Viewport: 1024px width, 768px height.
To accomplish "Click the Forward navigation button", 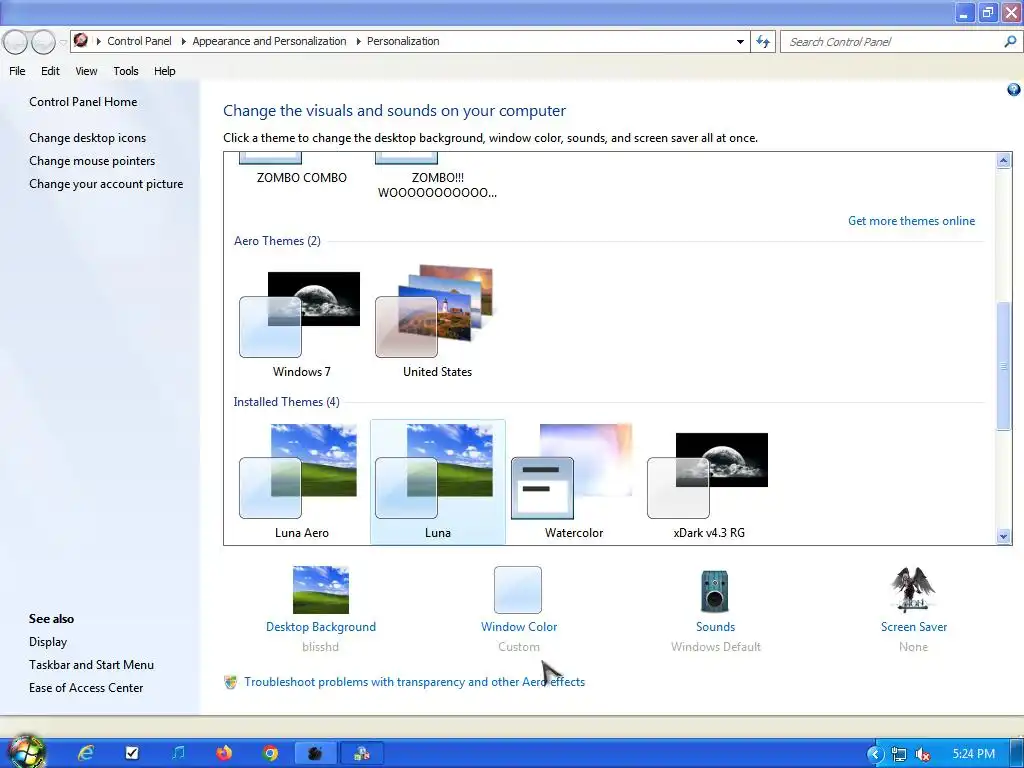I will (43, 42).
